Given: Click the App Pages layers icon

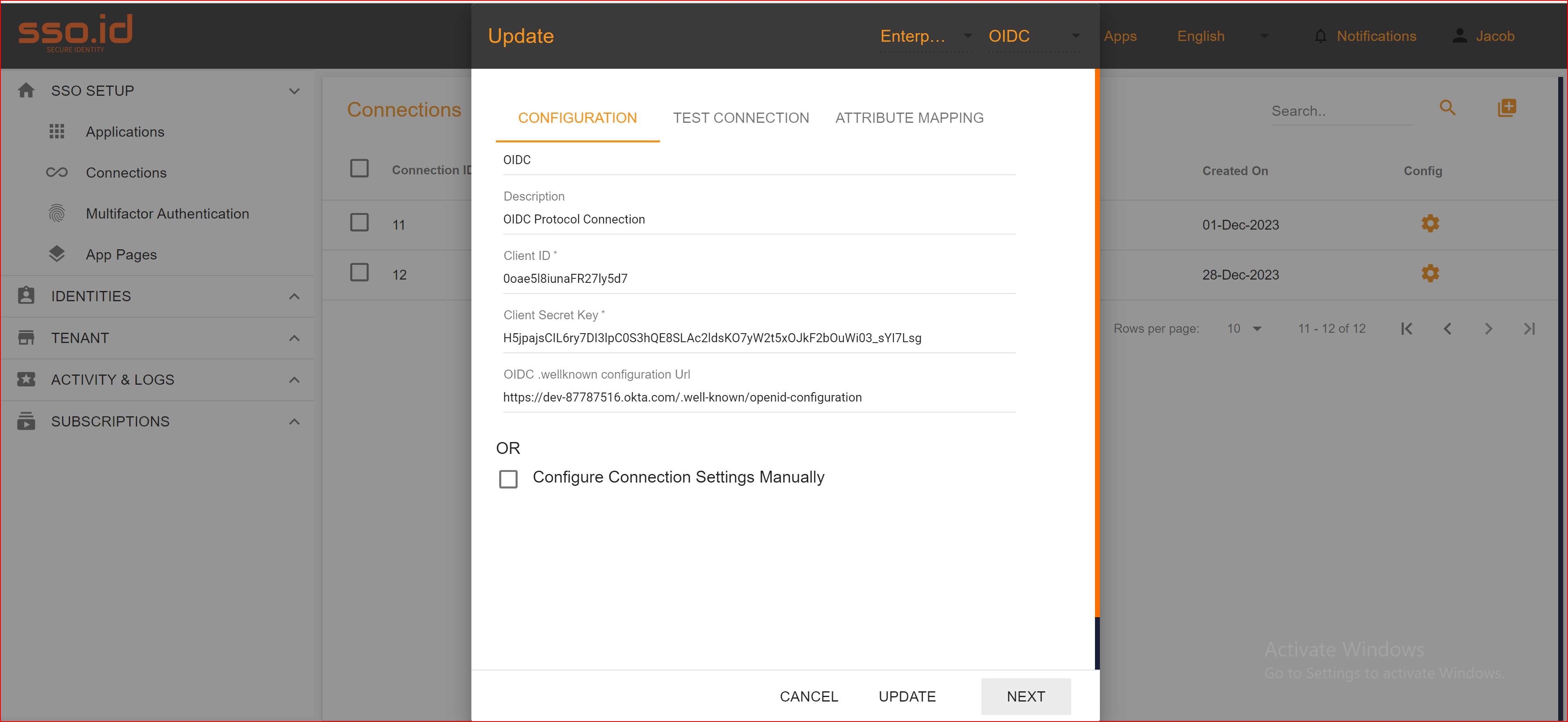Looking at the screenshot, I should point(56,254).
